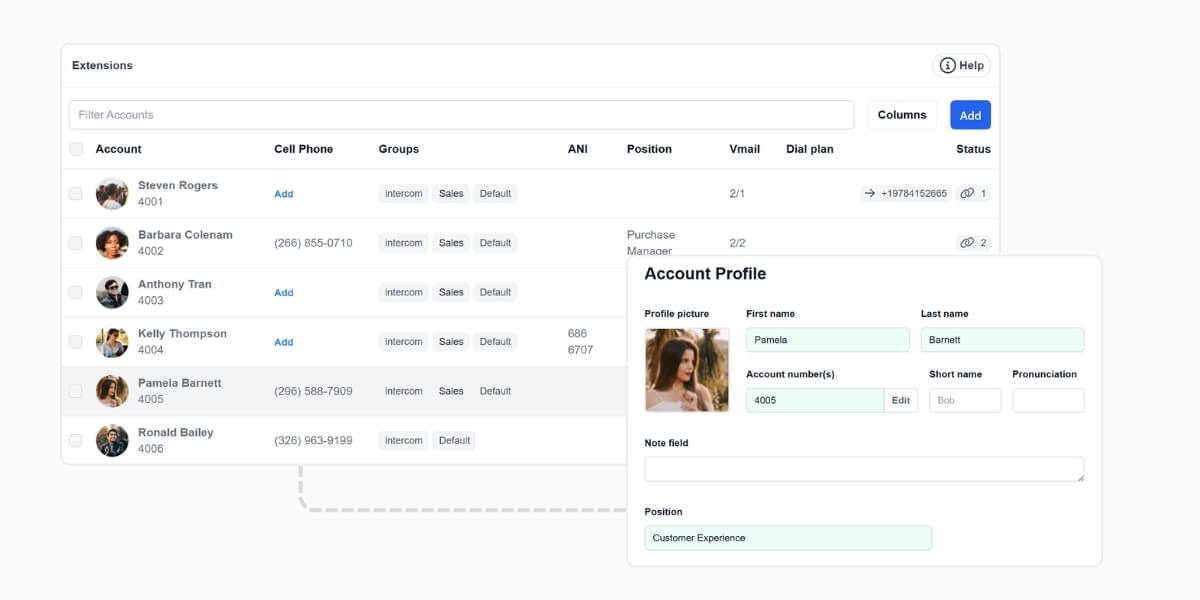Click Ronald Bailey's avatar
Image resolution: width=1200 pixels, height=600 pixels.
coord(112,440)
